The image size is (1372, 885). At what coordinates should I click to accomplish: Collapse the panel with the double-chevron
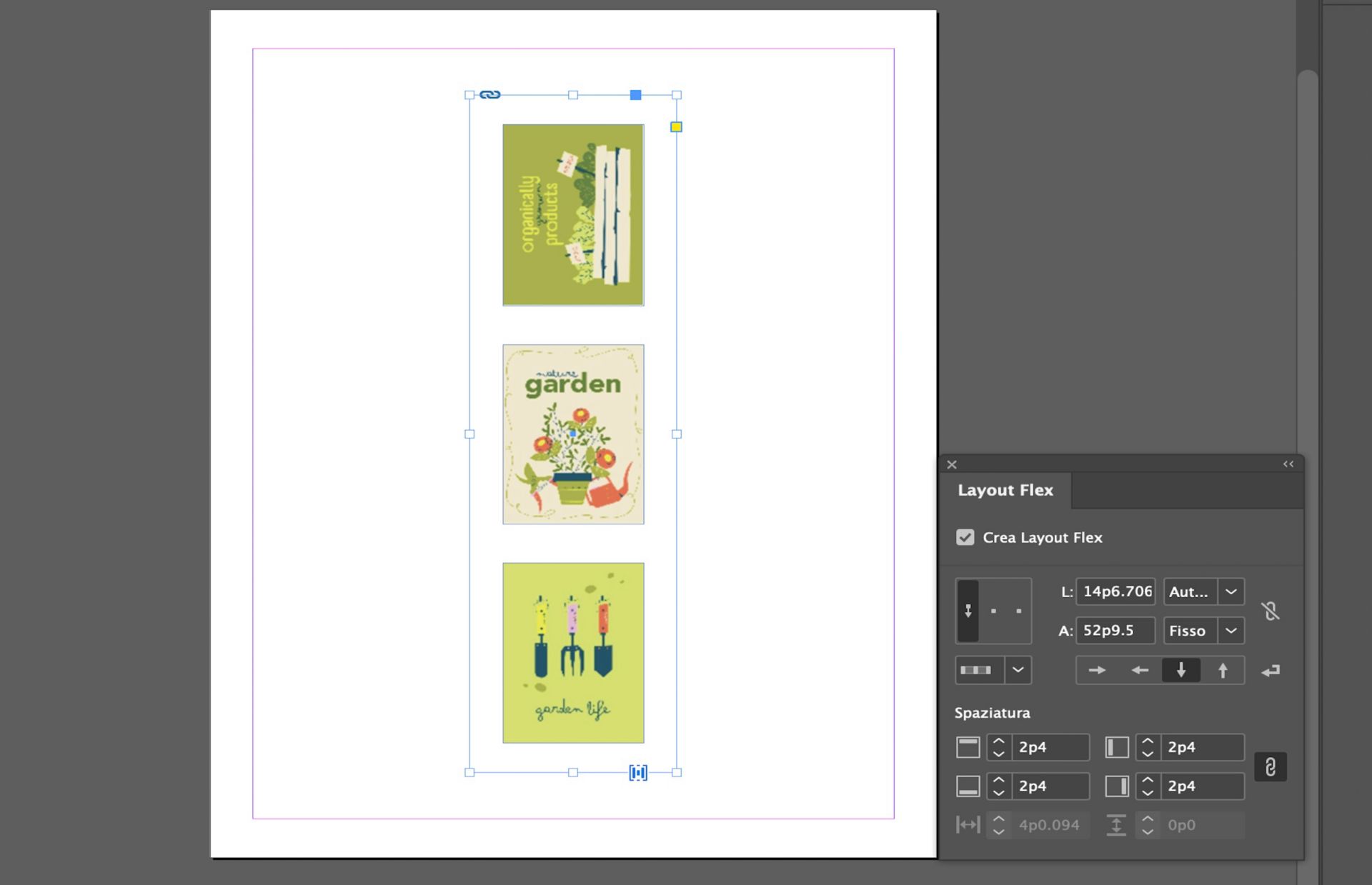(1288, 464)
